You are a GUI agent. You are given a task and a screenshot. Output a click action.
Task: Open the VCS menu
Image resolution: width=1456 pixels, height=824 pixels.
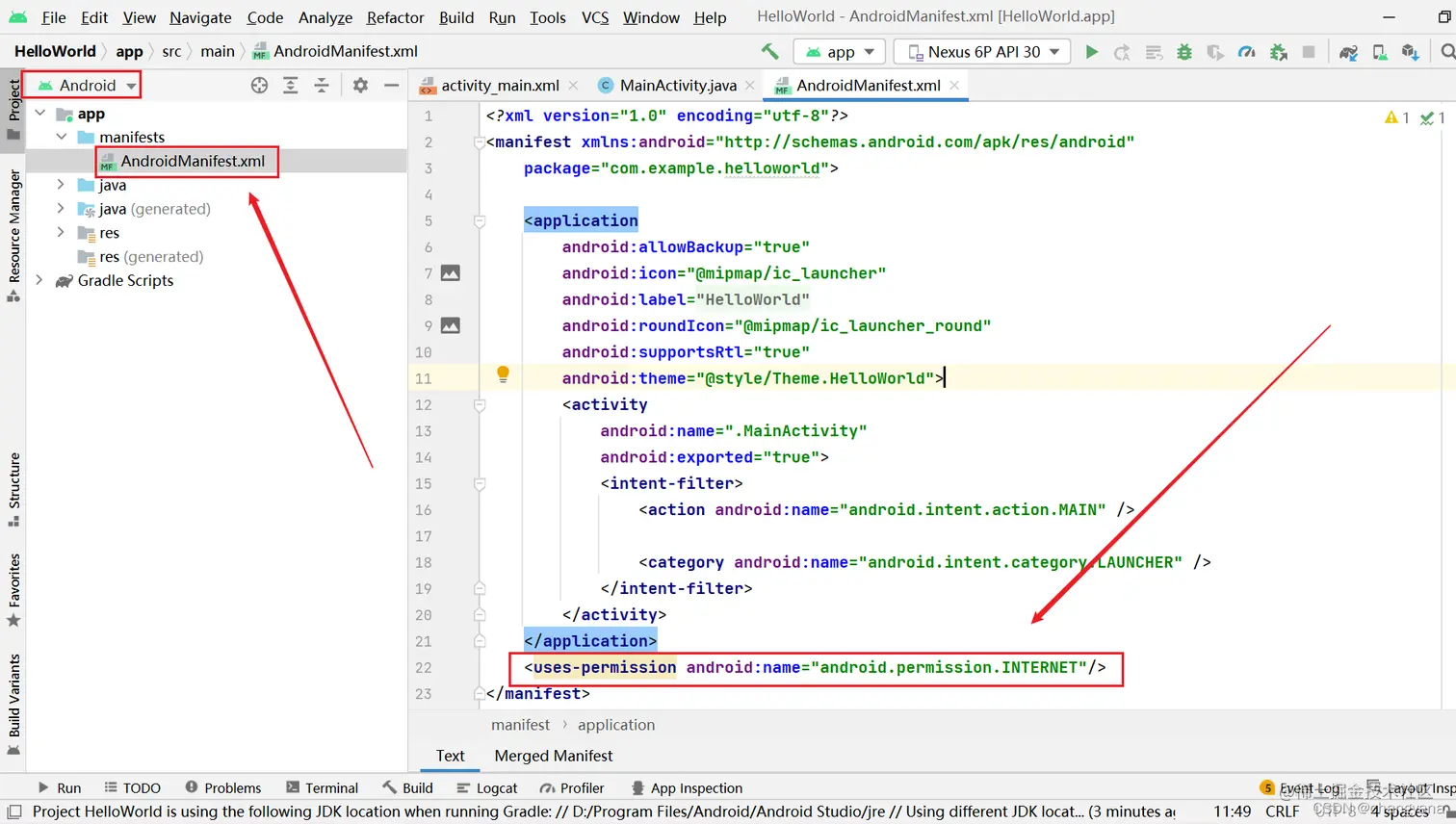(x=595, y=17)
